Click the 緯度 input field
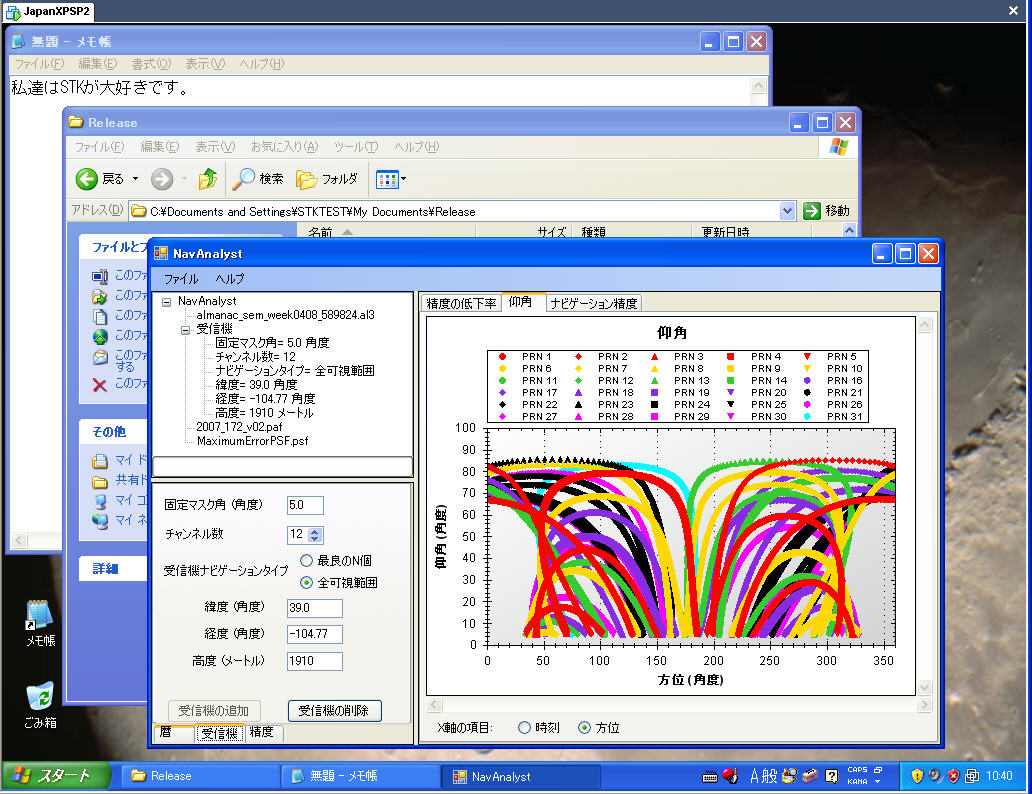The width and height of the screenshot is (1032, 794). (315, 608)
